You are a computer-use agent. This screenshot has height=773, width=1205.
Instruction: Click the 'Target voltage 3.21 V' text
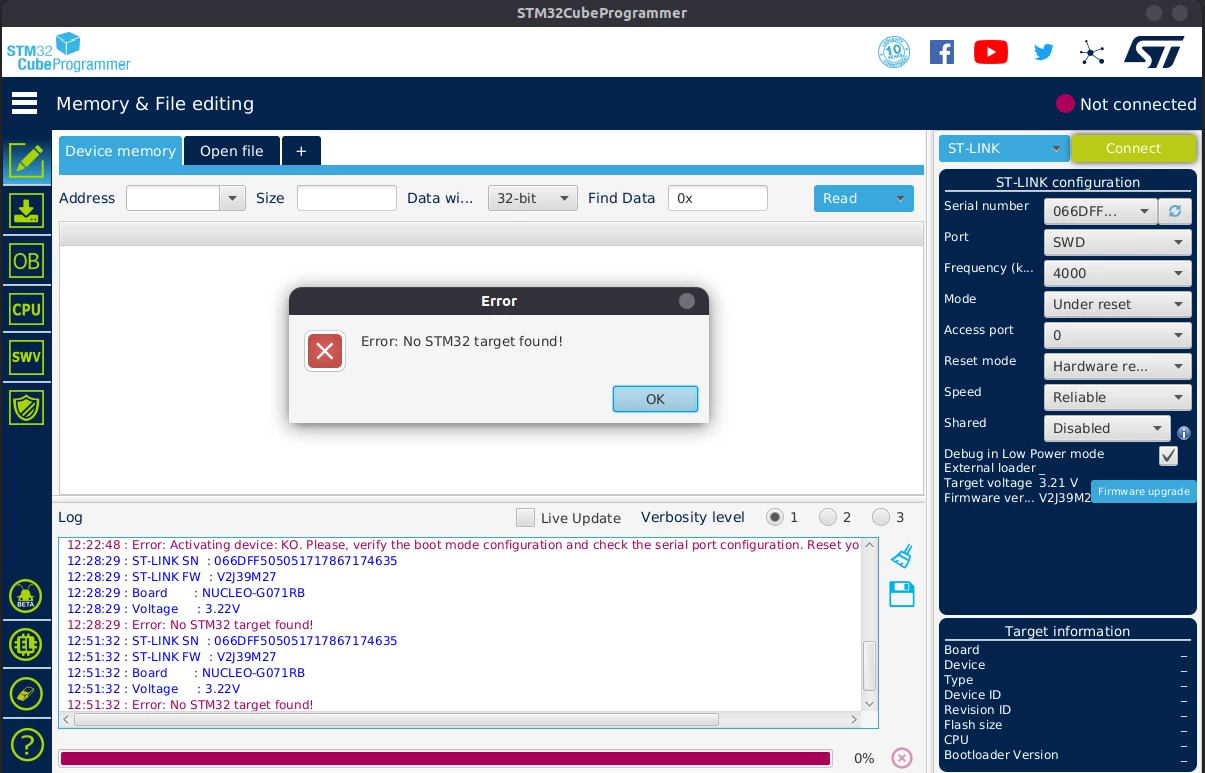click(x=1011, y=483)
